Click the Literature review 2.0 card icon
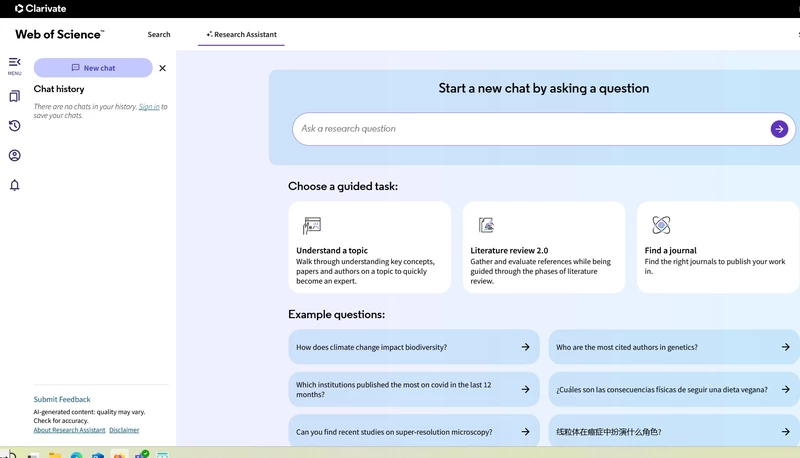 point(486,225)
